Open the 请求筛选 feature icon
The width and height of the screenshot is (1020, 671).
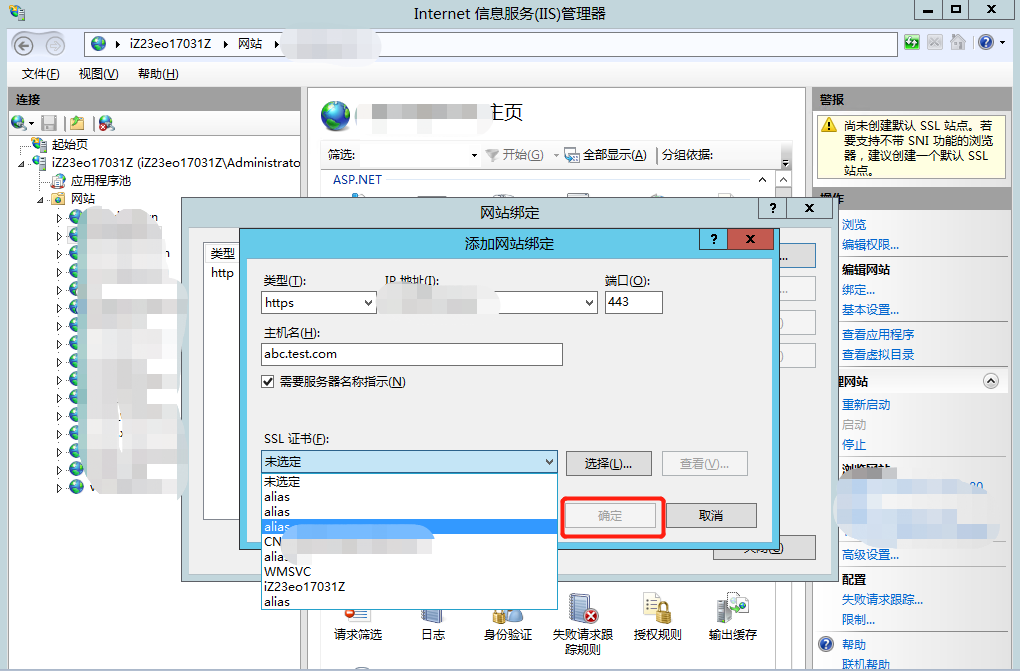pyautogui.click(x=358, y=614)
